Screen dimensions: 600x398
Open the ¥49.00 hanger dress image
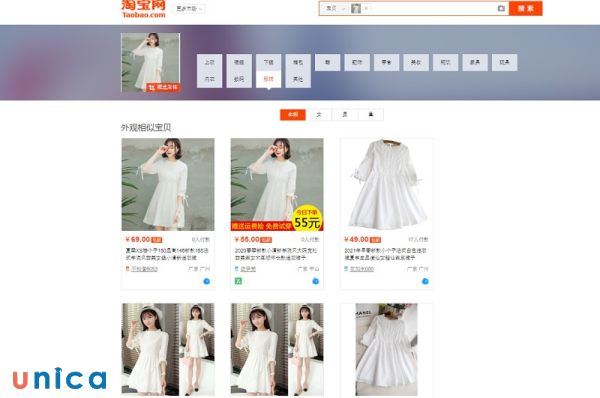(x=386, y=184)
